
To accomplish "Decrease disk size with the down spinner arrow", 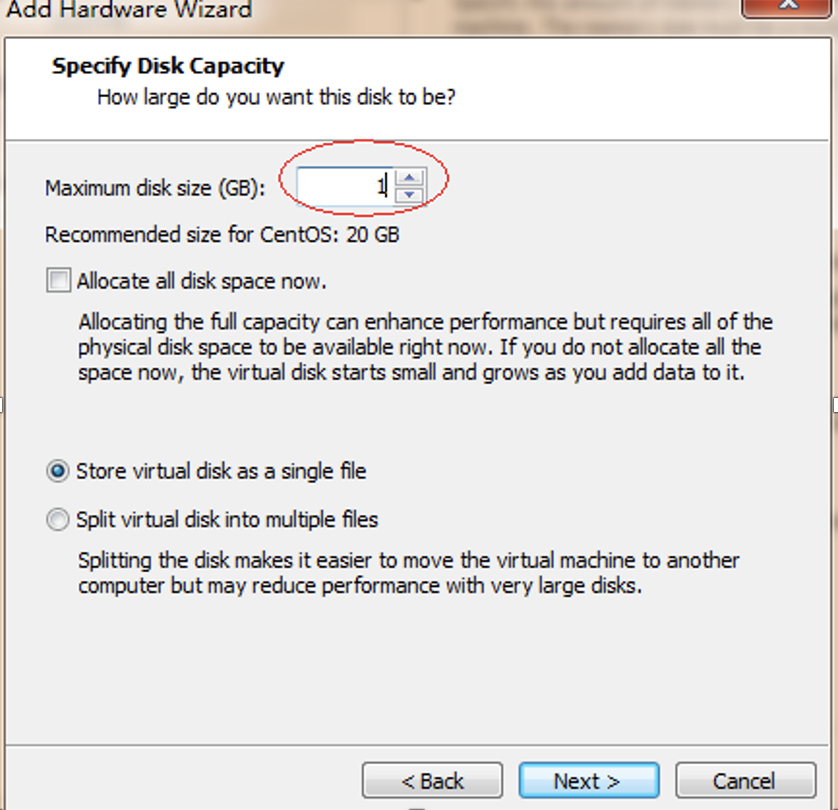I will 409,194.
